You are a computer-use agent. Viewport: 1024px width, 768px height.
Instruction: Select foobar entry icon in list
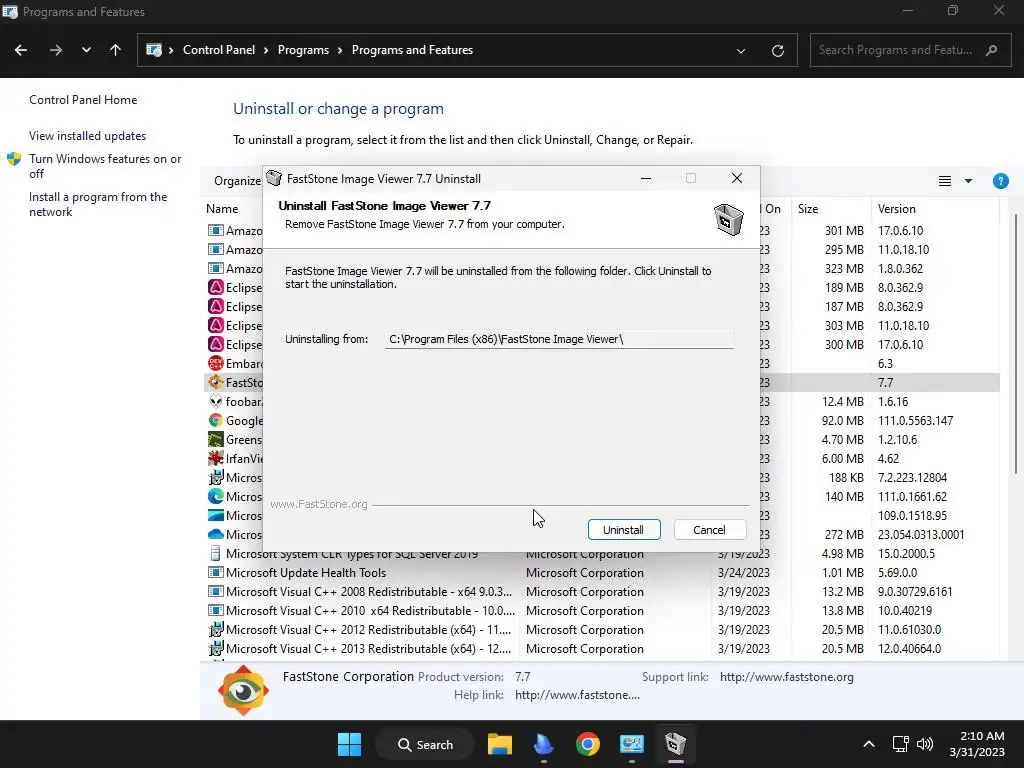click(x=216, y=402)
